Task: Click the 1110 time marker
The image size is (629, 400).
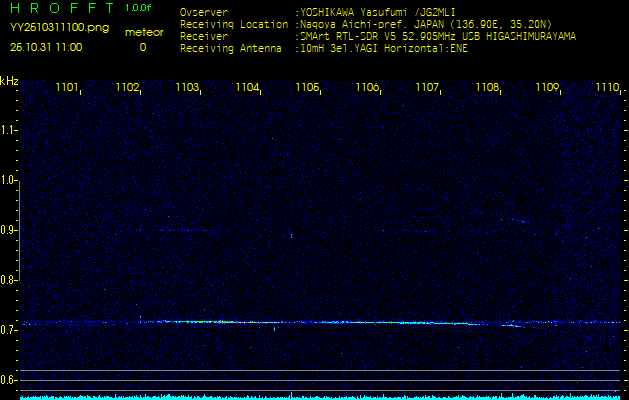Action: 606,88
